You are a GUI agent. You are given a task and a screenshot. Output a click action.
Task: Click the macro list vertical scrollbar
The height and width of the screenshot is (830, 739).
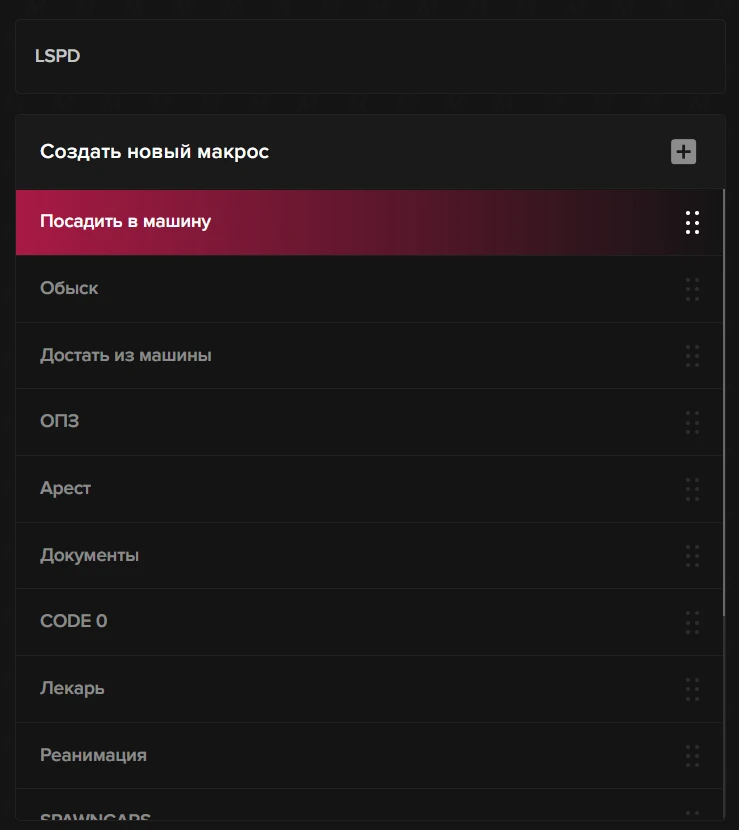click(x=724, y=400)
